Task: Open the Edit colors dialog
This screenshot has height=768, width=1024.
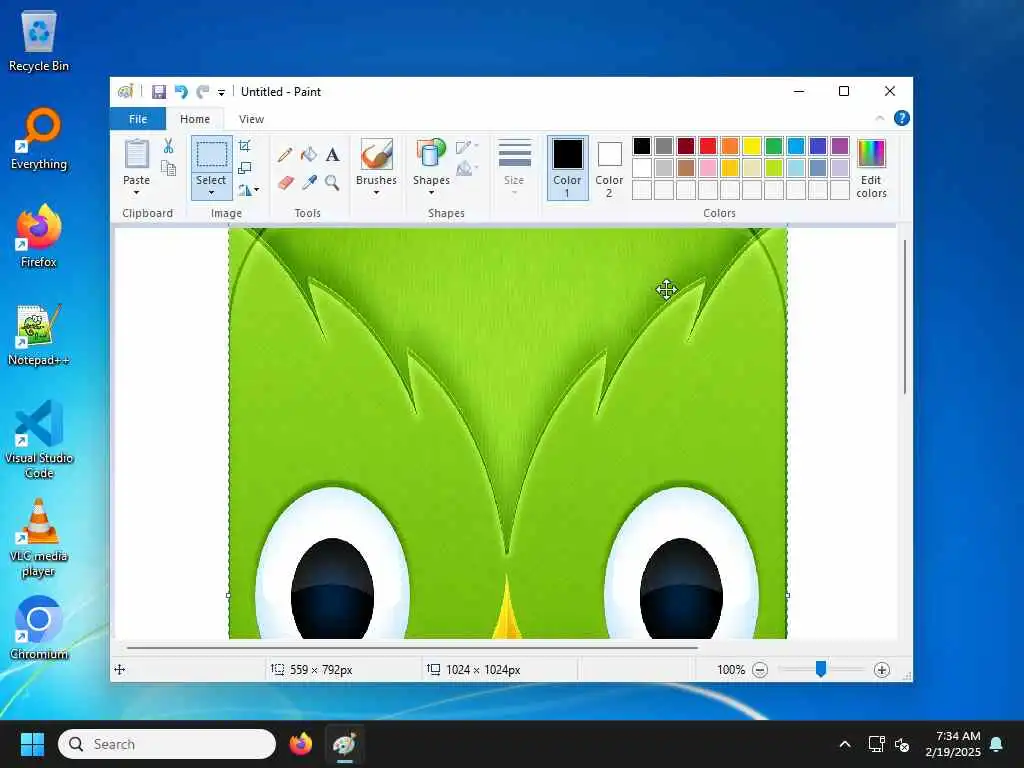Action: (x=871, y=168)
